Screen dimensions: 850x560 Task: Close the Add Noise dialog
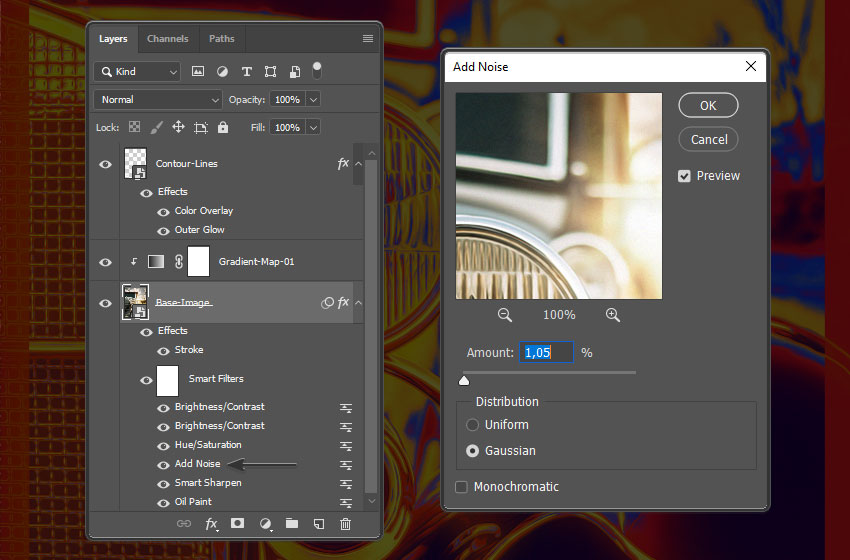(751, 66)
